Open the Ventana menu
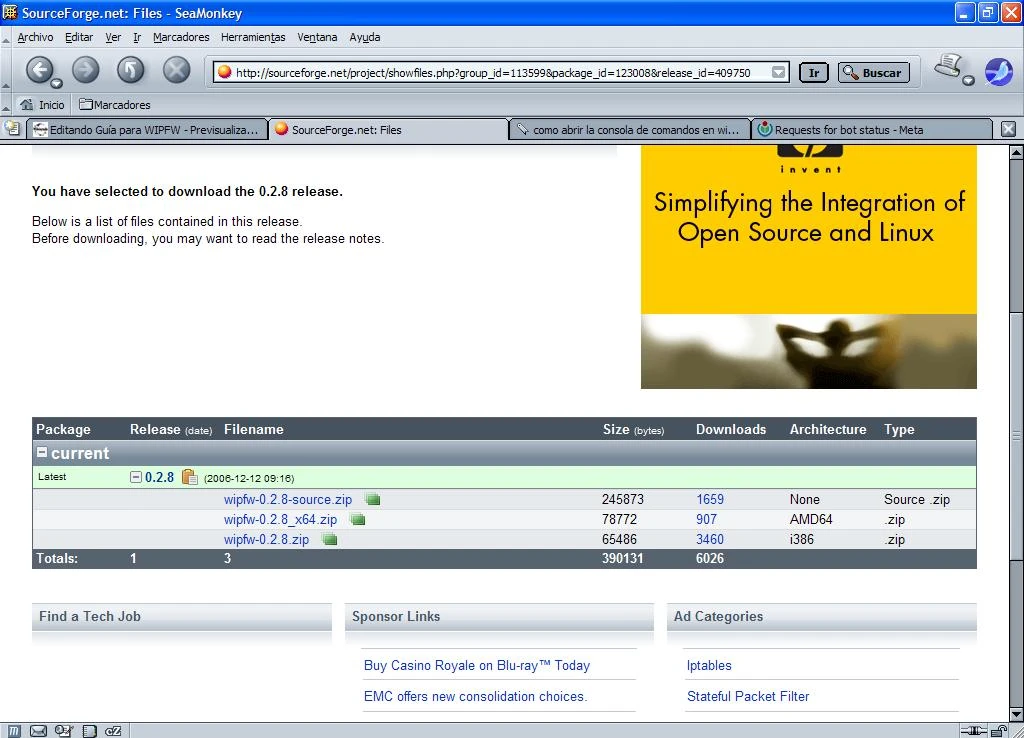Screen dimensions: 1024x738 (x=317, y=37)
